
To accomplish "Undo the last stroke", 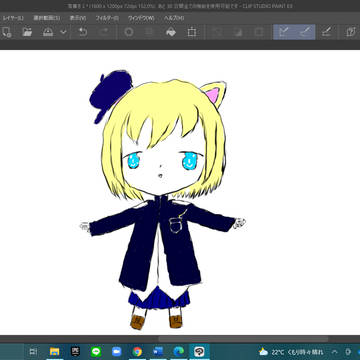I will pyautogui.click(x=82, y=32).
